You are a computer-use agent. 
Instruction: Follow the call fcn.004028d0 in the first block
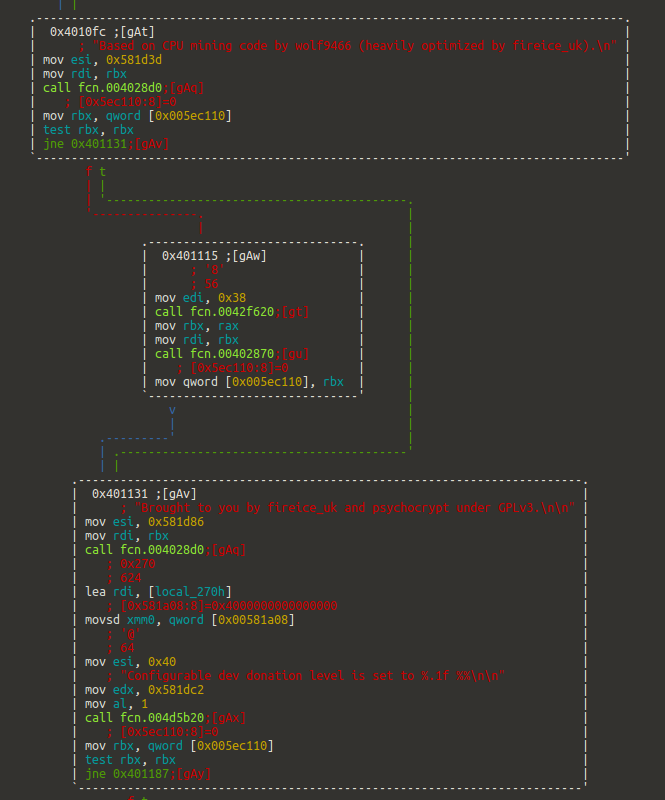tap(102, 88)
